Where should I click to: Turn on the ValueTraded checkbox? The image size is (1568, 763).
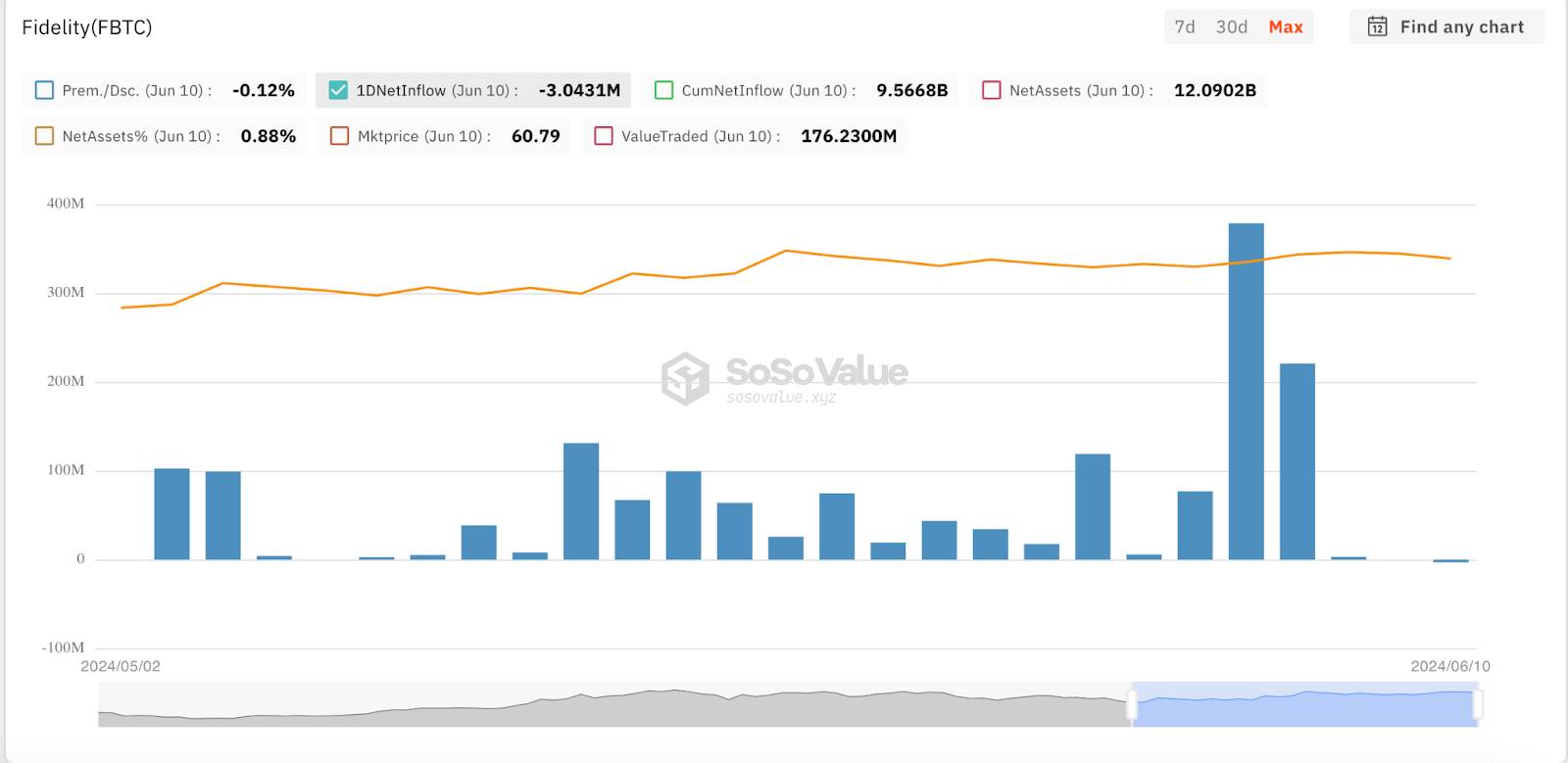click(x=604, y=136)
